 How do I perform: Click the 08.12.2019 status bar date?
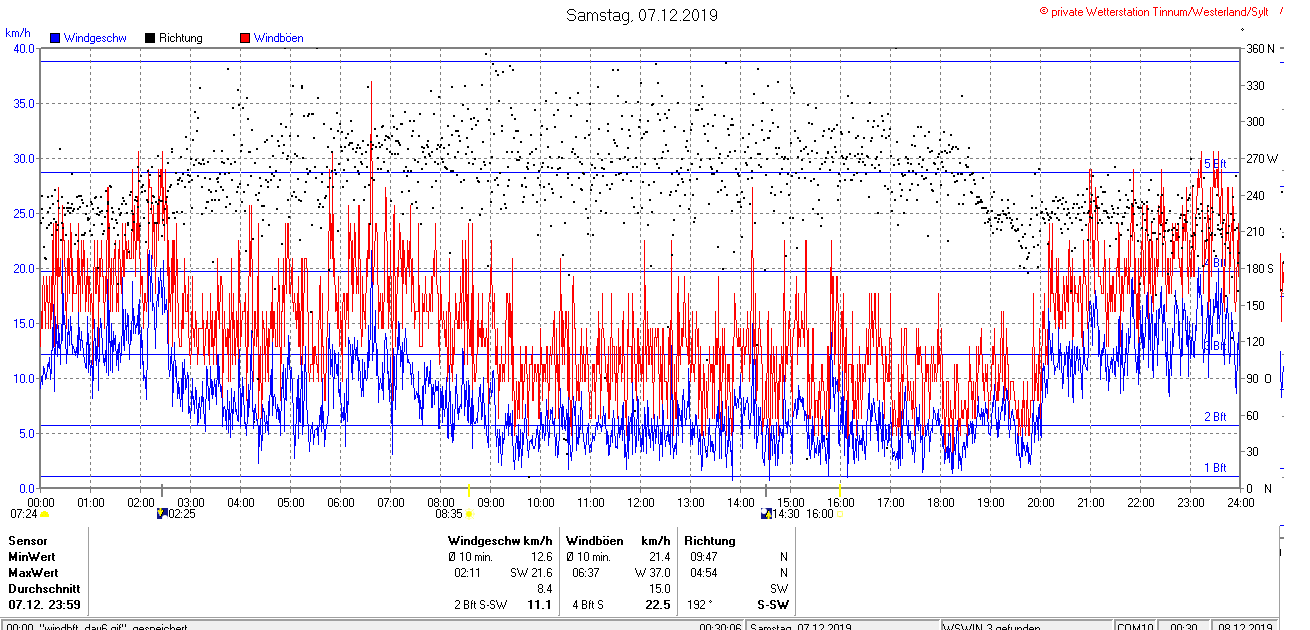(x=1246, y=626)
